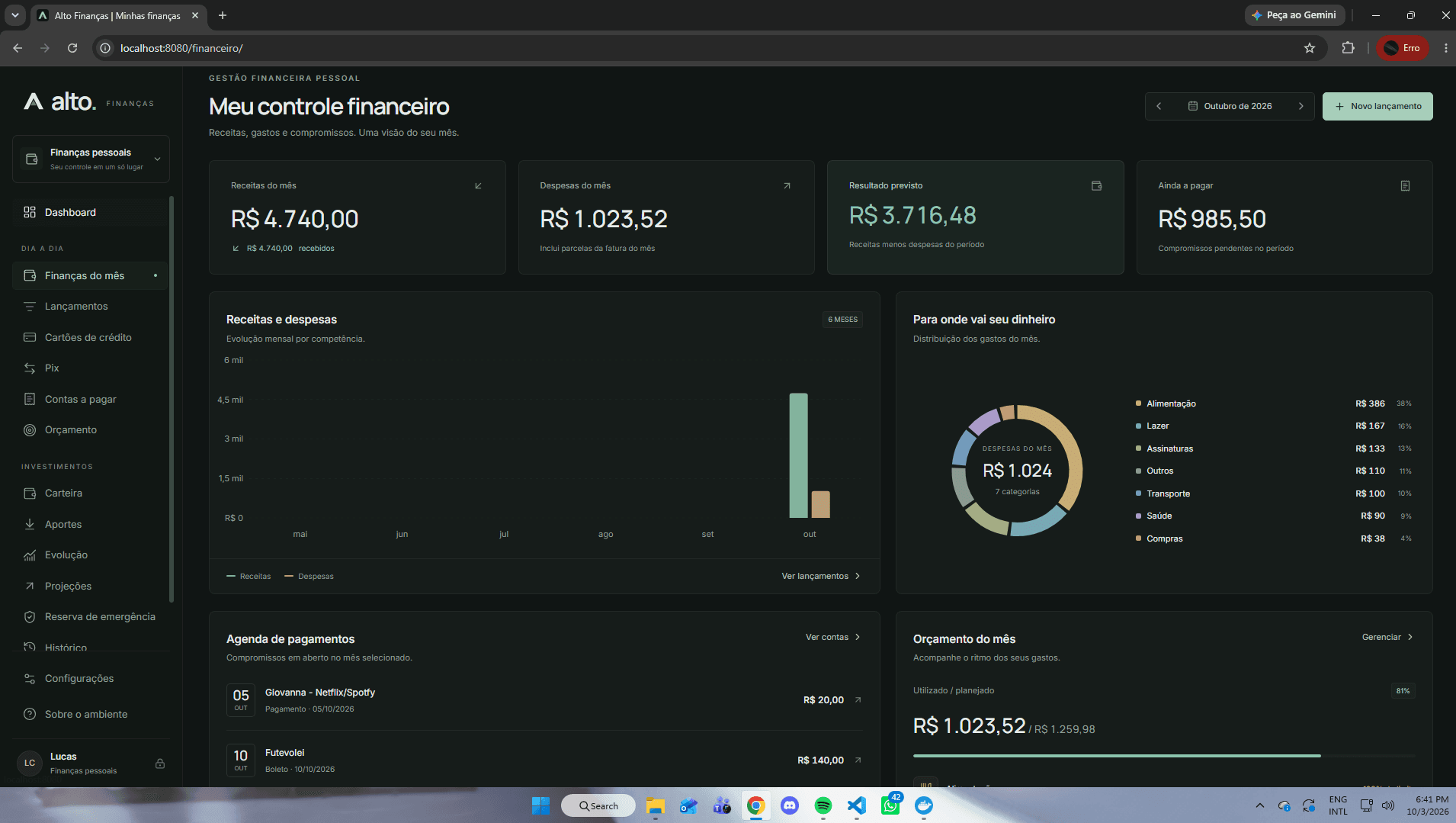Screen dimensions: 1456x823
Task: Toggle the Receitas legend in the chart
Action: (249, 576)
